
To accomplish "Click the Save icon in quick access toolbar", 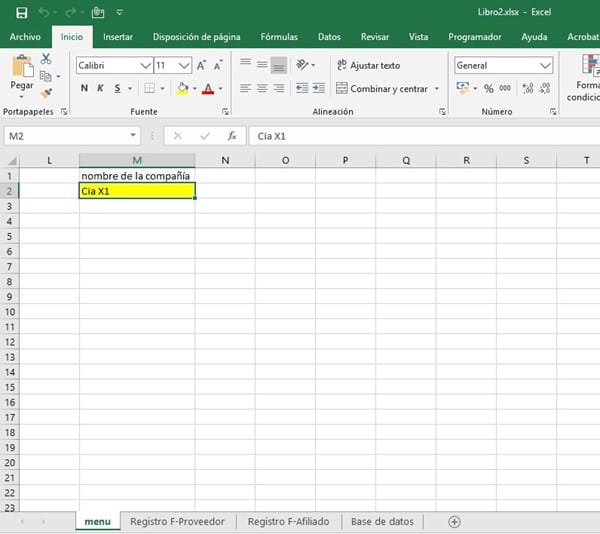I will tap(21, 12).
